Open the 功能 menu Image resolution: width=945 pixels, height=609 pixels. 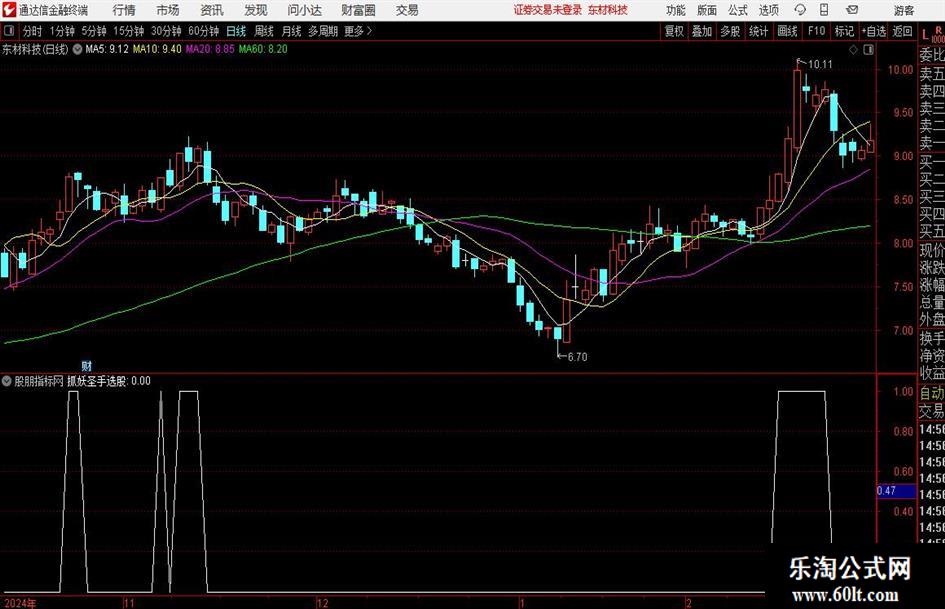tap(676, 10)
